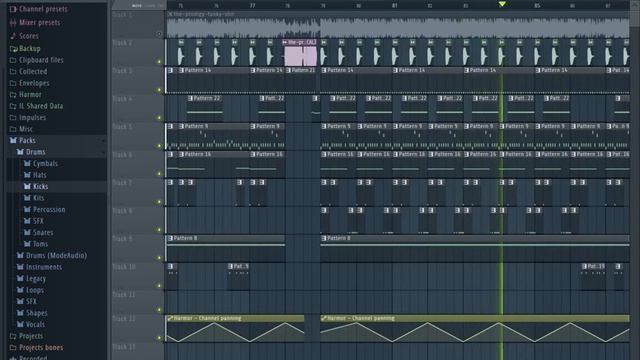Click the Scores note icon
Screen dimensions: 640x360
[x=13, y=36]
